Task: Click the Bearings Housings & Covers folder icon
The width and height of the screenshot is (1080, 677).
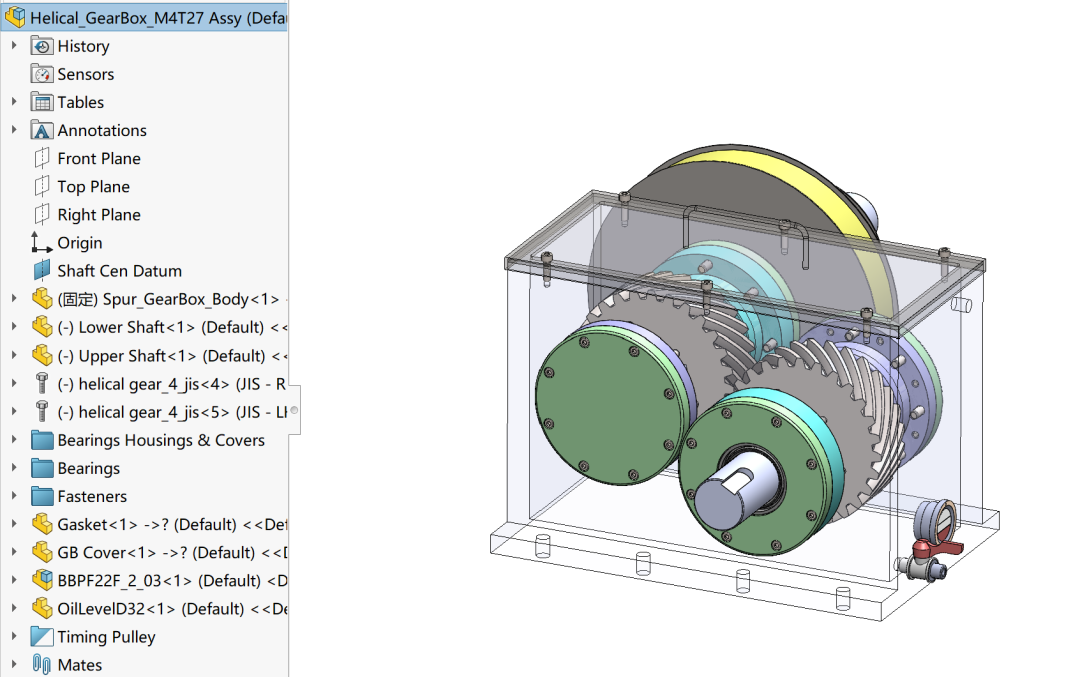Action: pyautogui.click(x=42, y=440)
